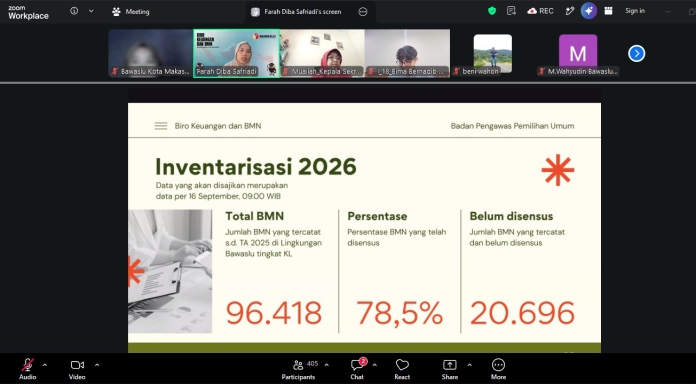This screenshot has height=384, width=696.
Task: Click the Sign in link
Action: [x=635, y=11]
